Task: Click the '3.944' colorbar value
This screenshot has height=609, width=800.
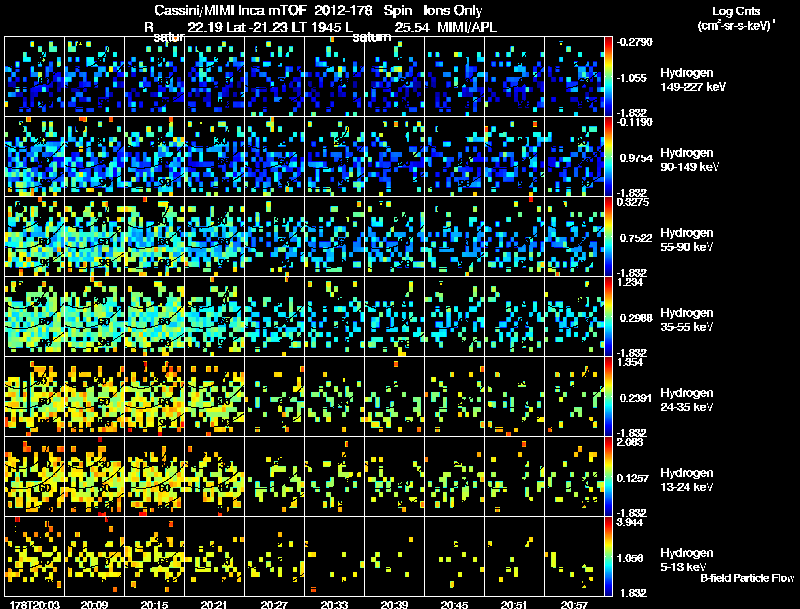Action: point(630,522)
